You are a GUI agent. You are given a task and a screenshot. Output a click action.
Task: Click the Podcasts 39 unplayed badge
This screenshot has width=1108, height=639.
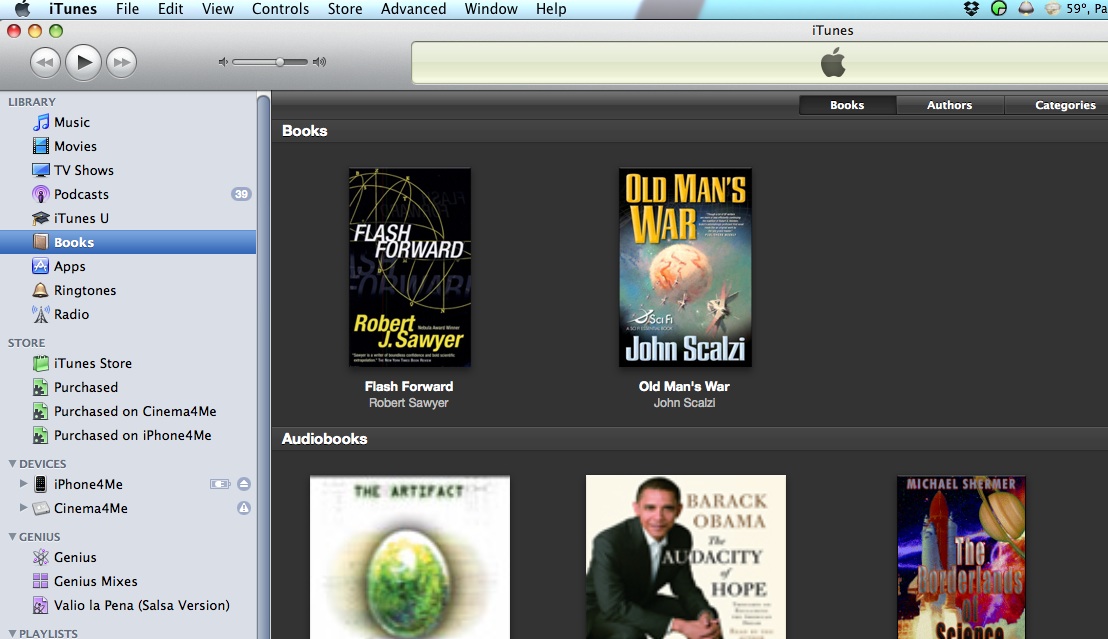point(241,194)
